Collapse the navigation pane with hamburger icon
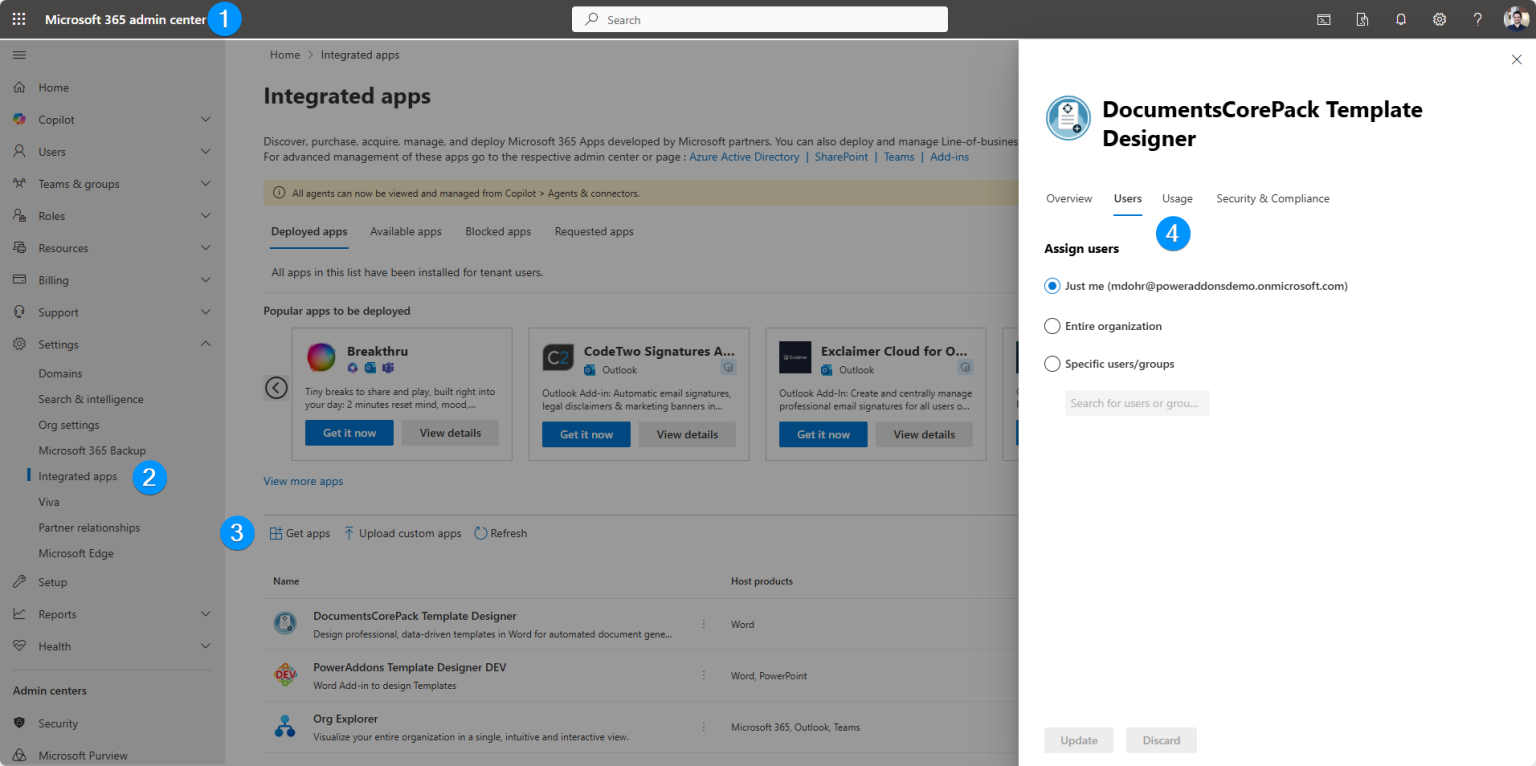 pyautogui.click(x=18, y=55)
